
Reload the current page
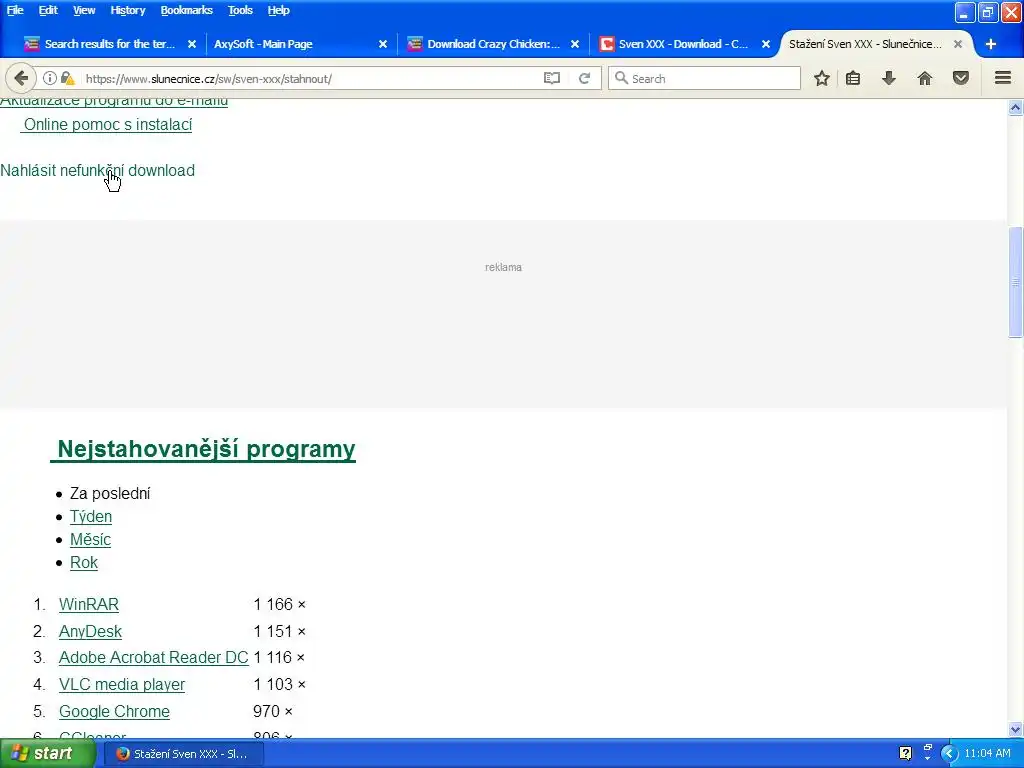pyautogui.click(x=584, y=78)
